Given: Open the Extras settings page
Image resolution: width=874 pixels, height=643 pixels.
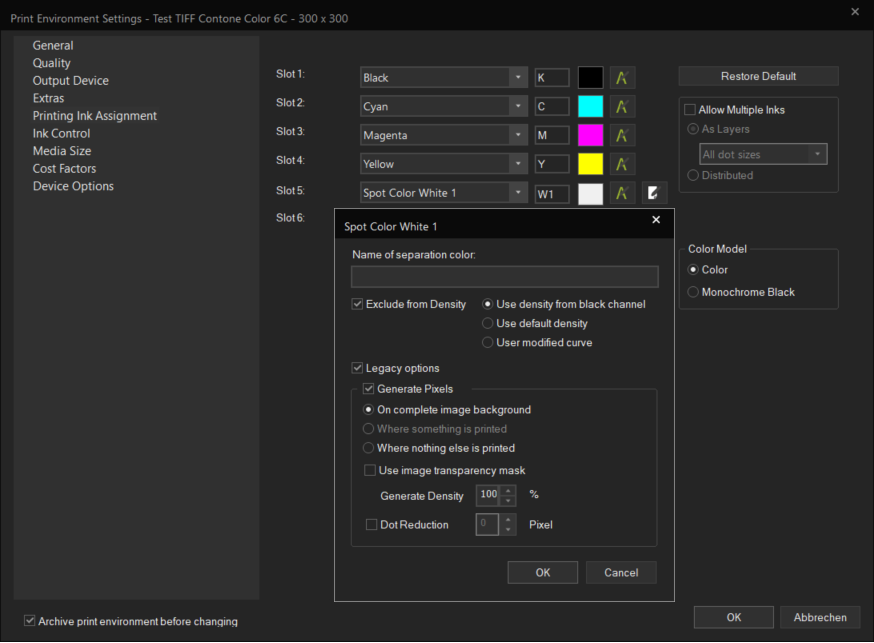Looking at the screenshot, I should (x=48, y=98).
